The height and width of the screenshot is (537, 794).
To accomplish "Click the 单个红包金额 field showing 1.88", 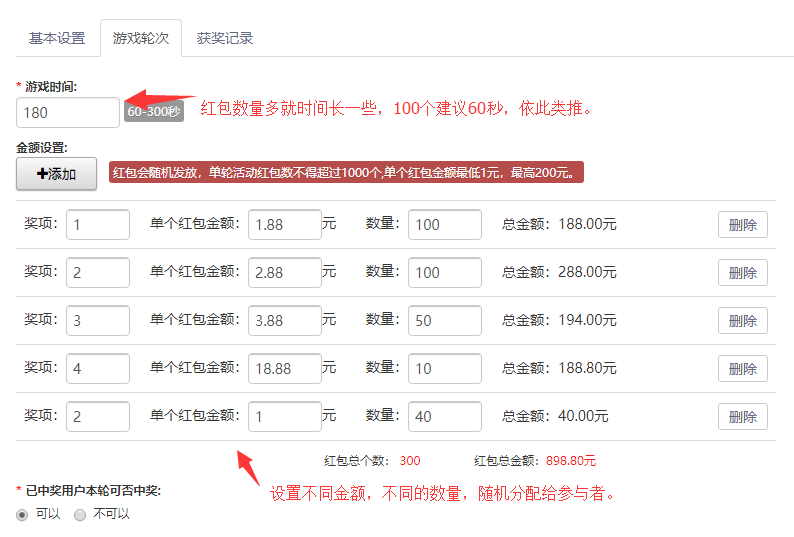I will [x=284, y=225].
